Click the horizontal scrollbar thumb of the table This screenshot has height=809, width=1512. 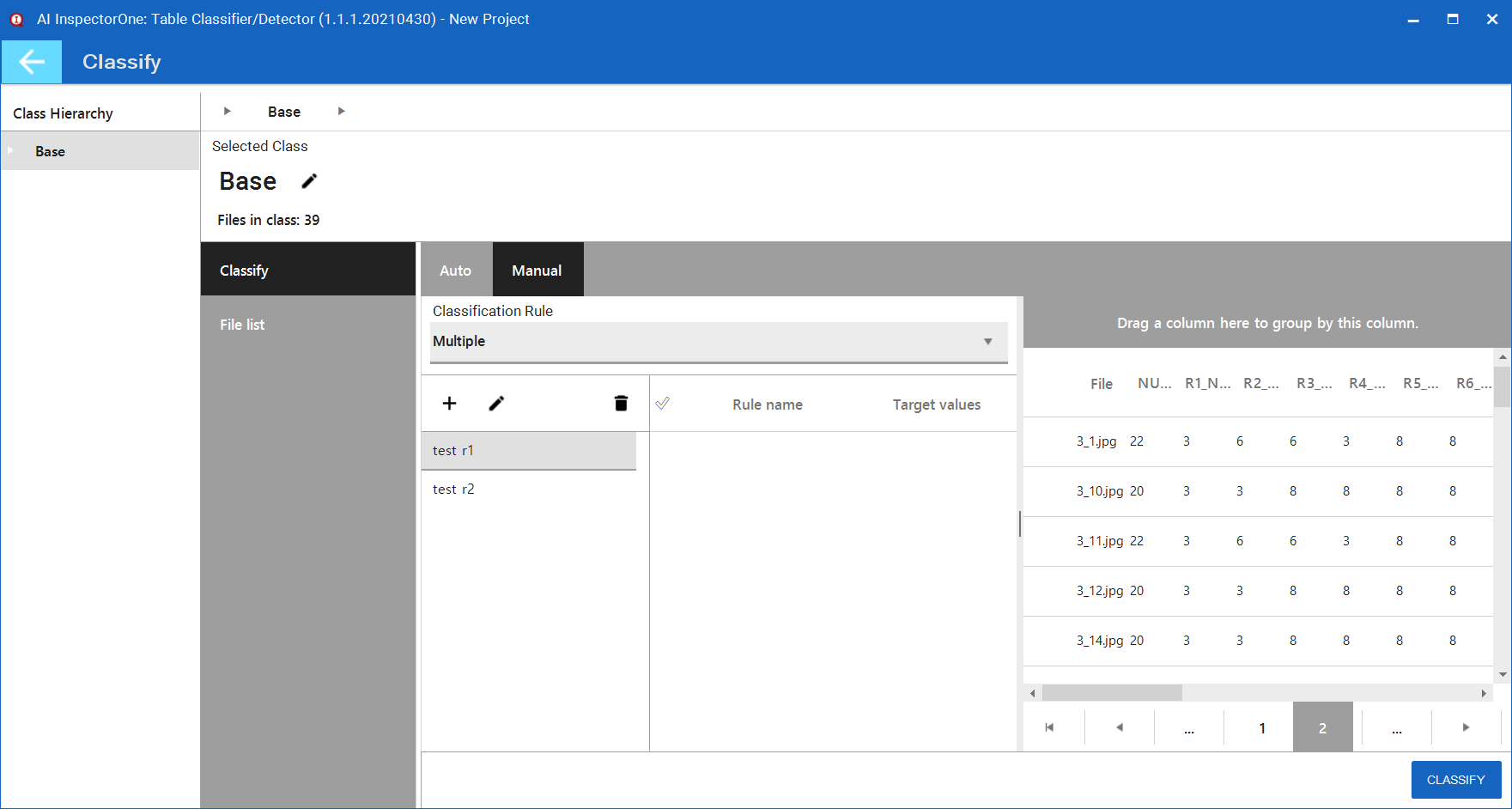[1112, 693]
